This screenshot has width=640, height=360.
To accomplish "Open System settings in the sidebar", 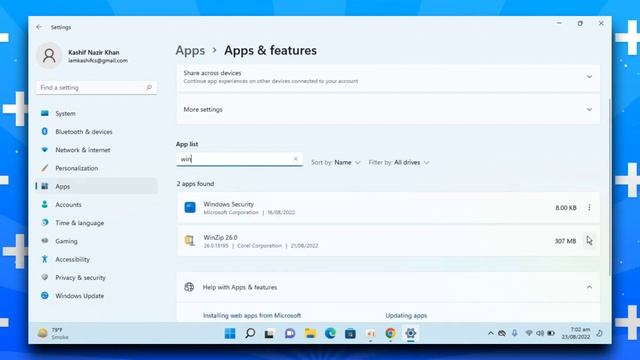I will click(x=96, y=113).
